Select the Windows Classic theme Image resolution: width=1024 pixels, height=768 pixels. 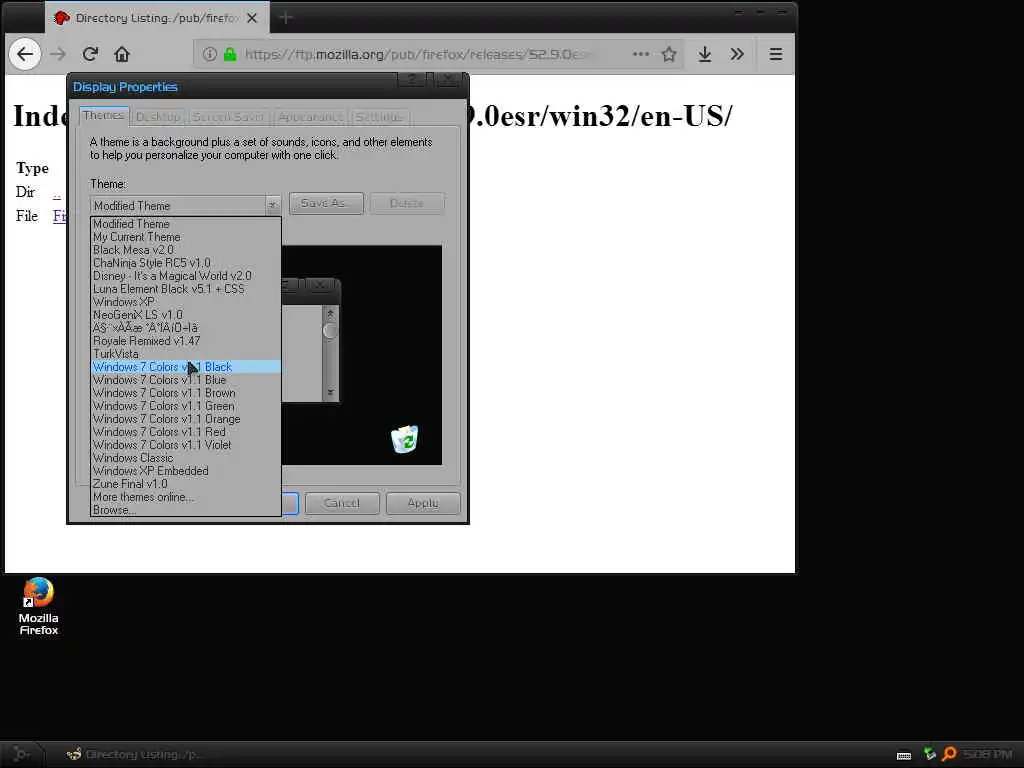click(x=186, y=458)
